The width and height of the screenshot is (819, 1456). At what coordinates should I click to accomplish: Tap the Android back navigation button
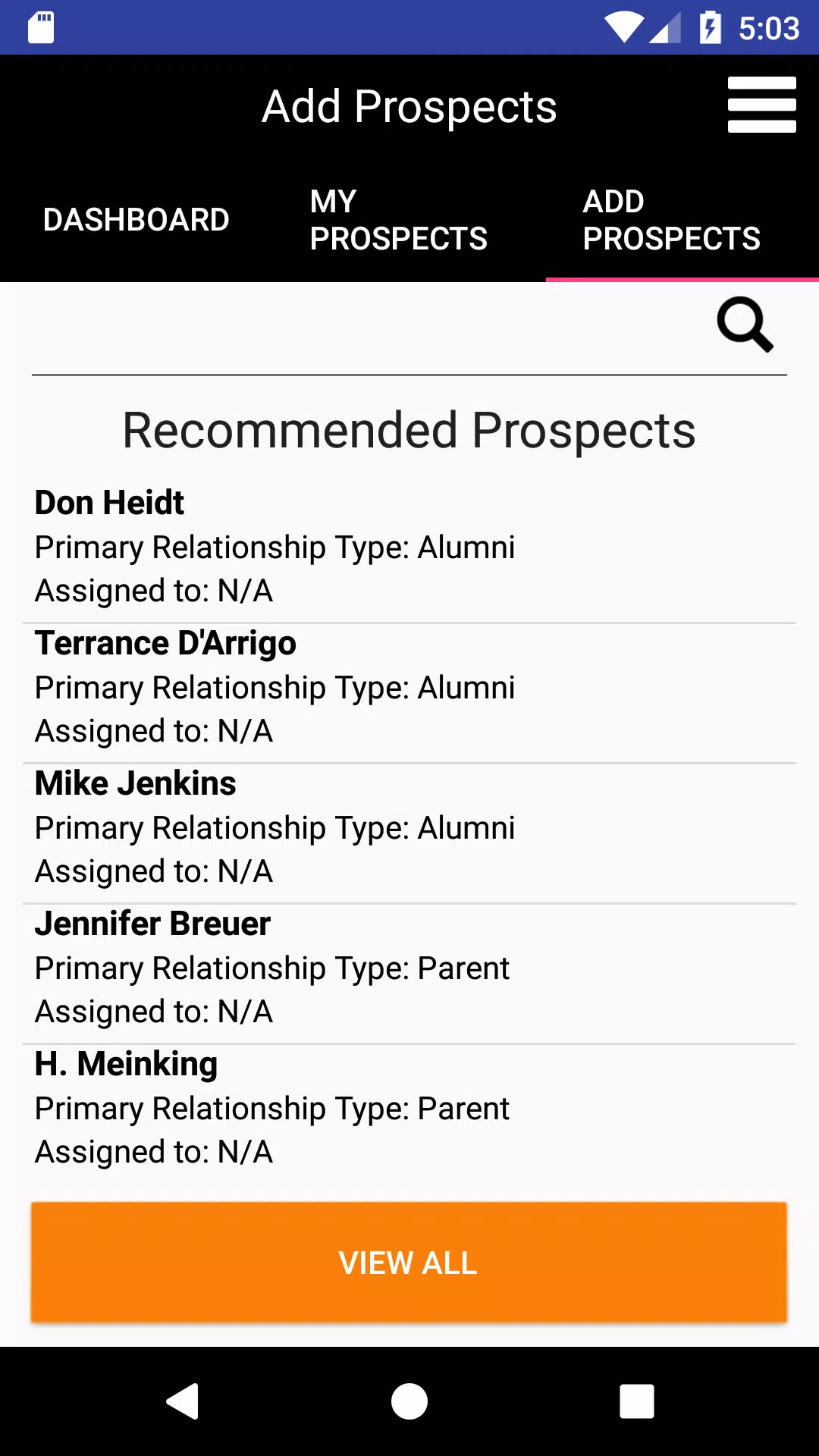coord(183,1401)
